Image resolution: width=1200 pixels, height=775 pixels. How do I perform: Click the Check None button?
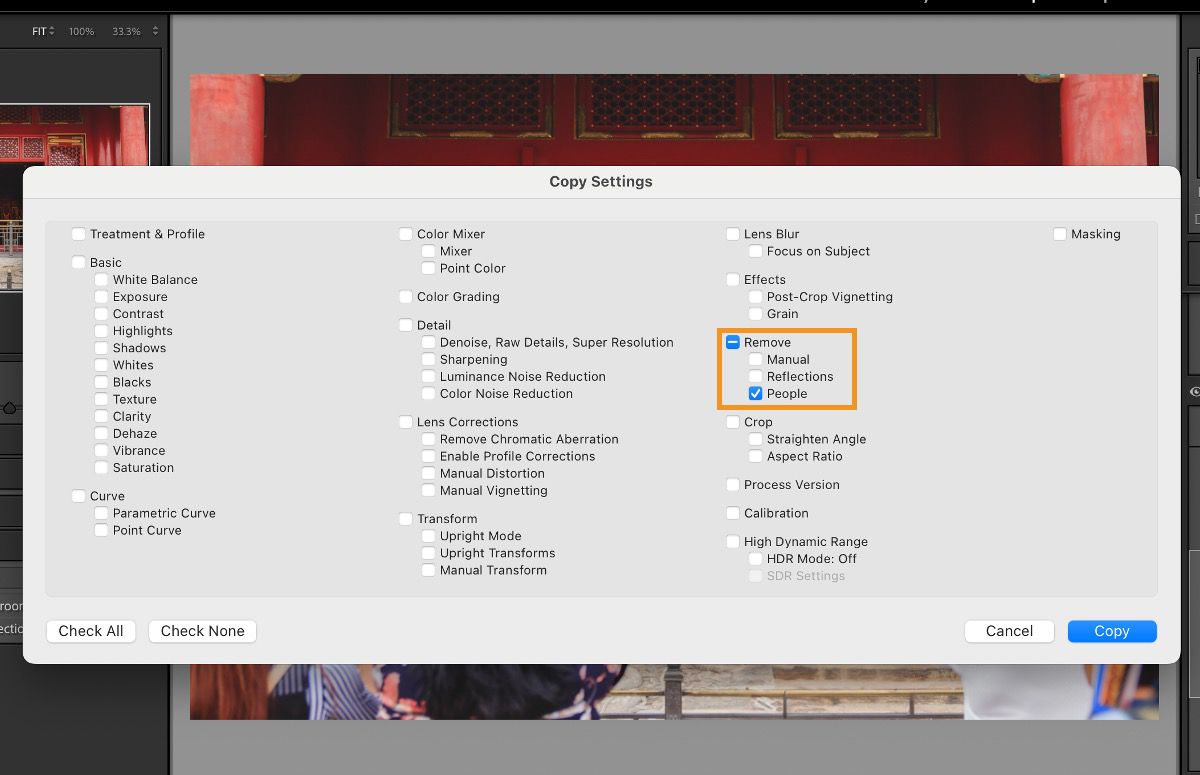202,631
